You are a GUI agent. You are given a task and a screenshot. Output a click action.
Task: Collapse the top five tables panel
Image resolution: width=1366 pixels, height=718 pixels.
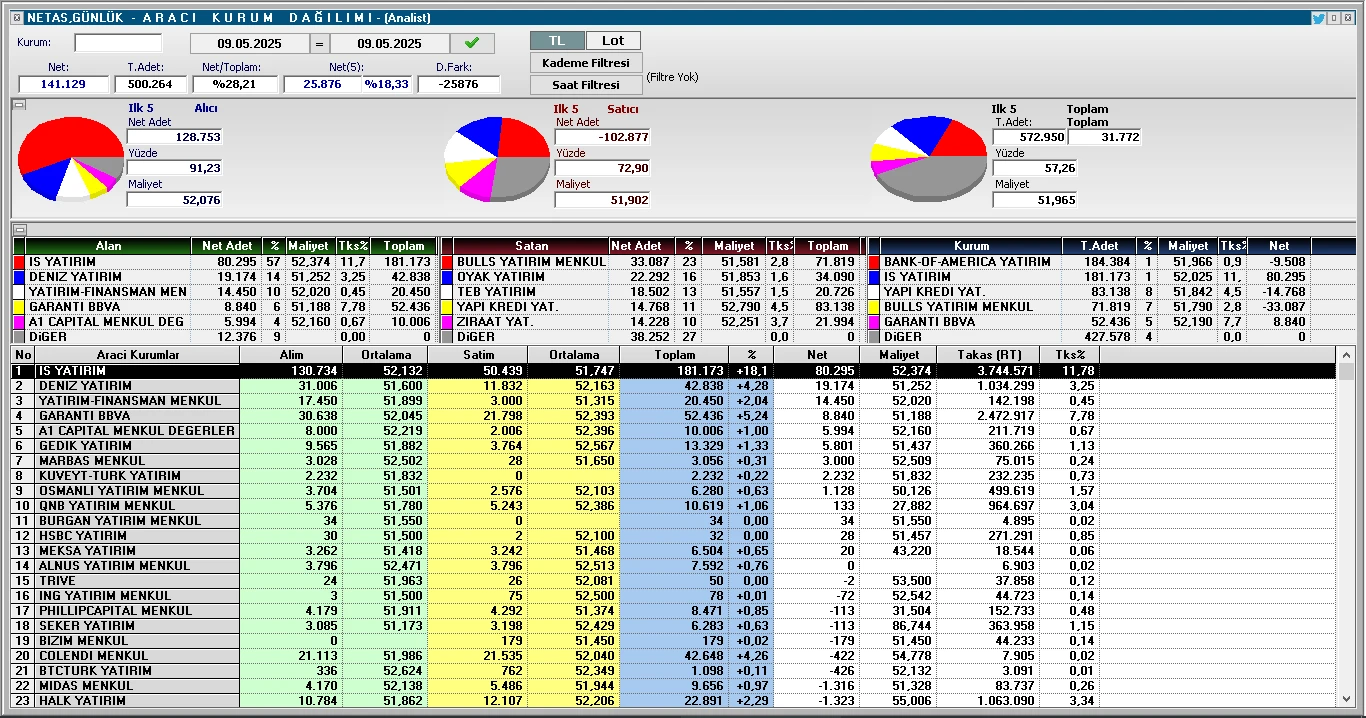[x=19, y=229]
